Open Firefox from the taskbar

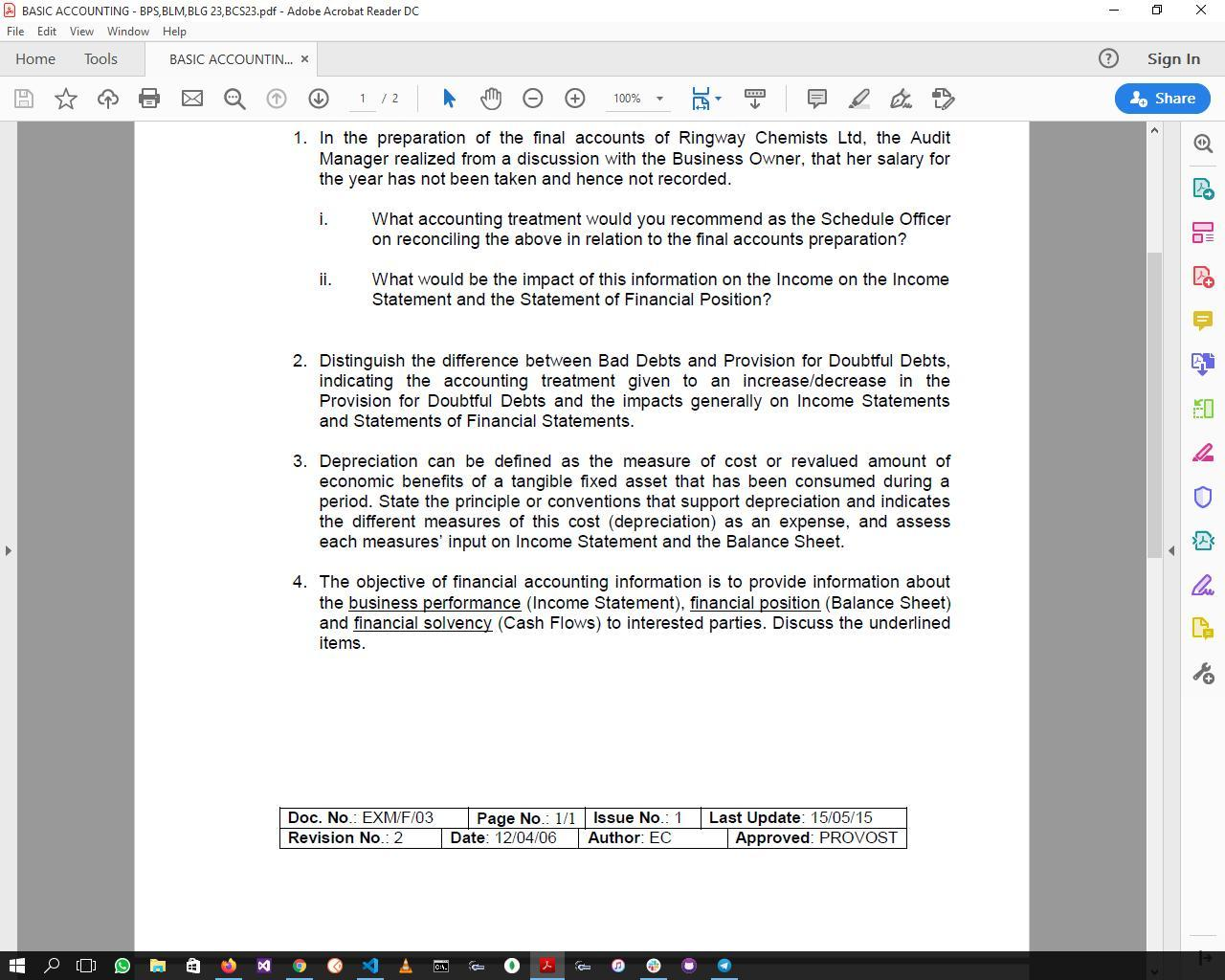pyautogui.click(x=228, y=966)
